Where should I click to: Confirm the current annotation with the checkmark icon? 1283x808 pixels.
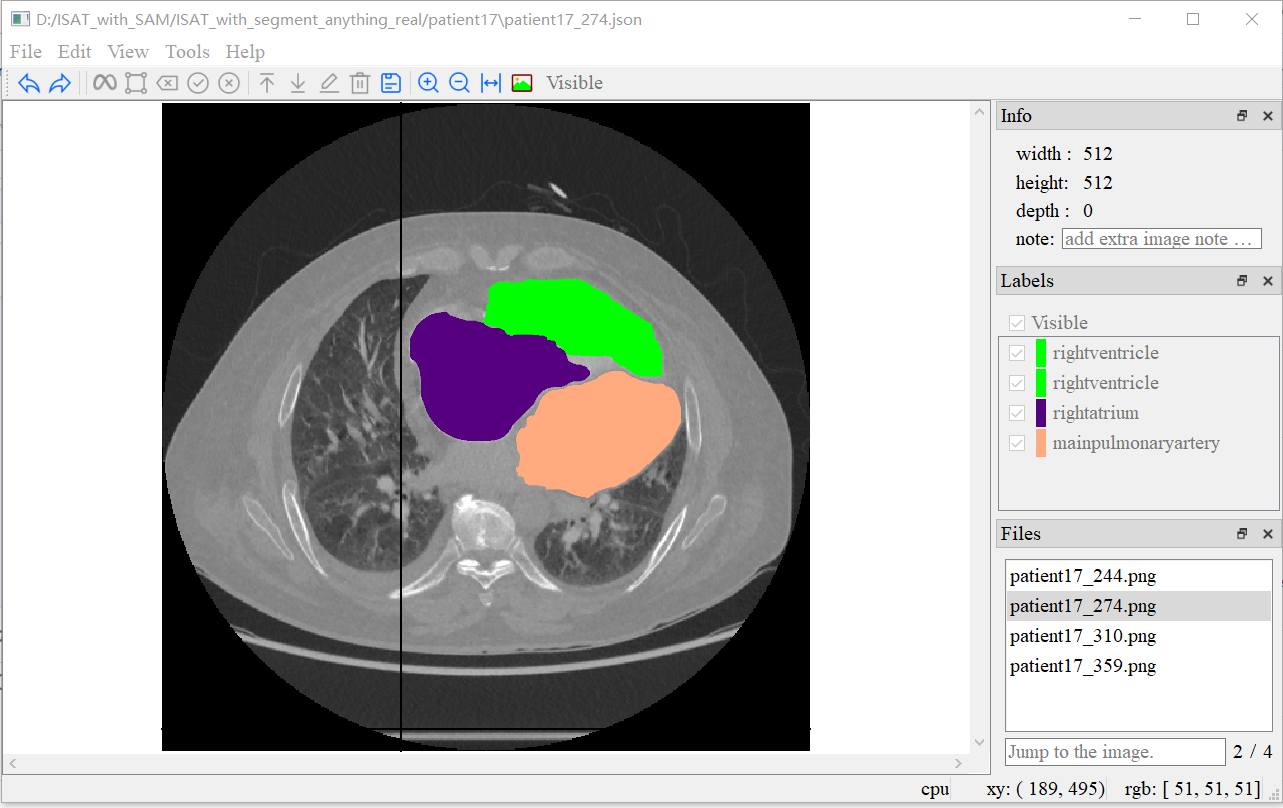(x=197, y=83)
